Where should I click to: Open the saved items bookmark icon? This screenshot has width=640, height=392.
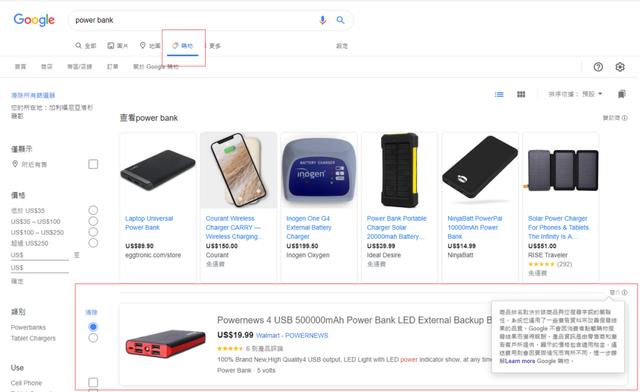[x=621, y=94]
